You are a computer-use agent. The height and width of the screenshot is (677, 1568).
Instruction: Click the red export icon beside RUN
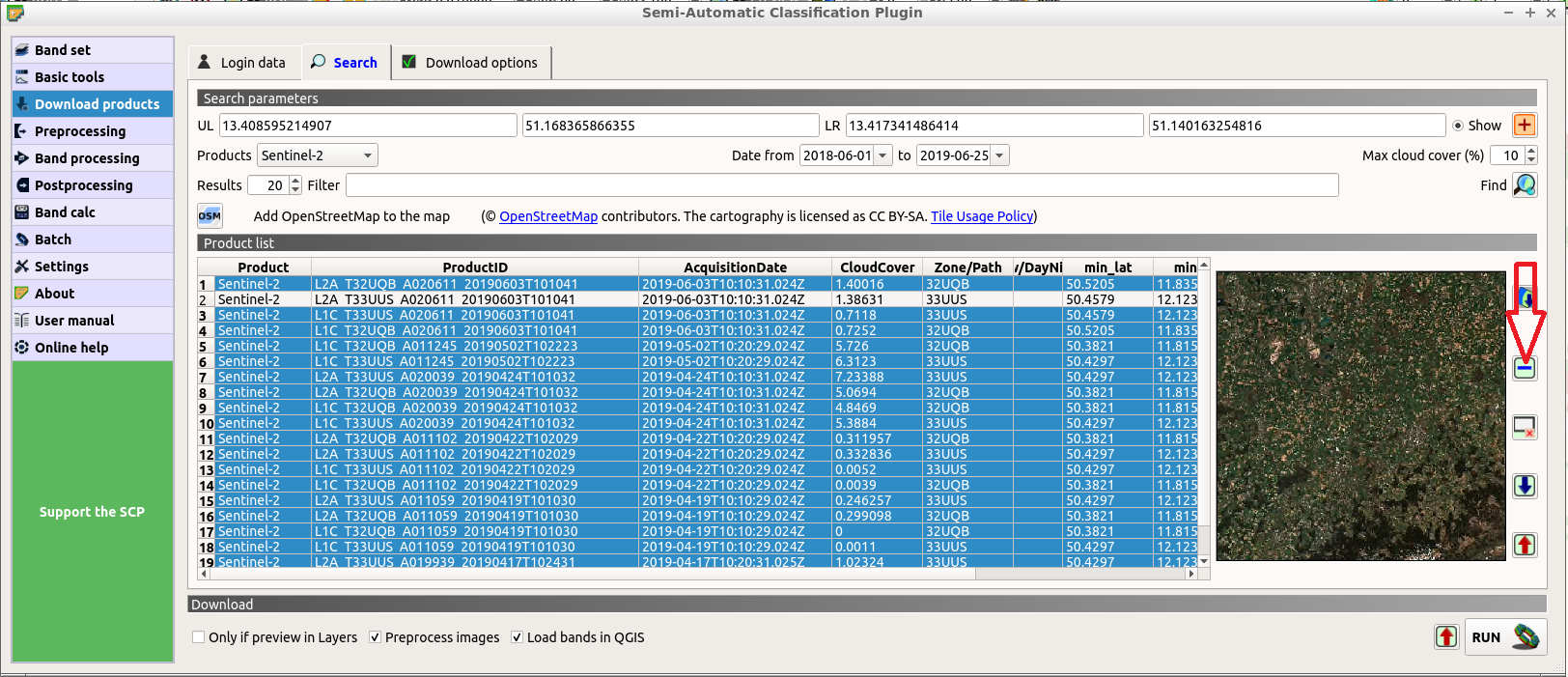(x=1445, y=636)
